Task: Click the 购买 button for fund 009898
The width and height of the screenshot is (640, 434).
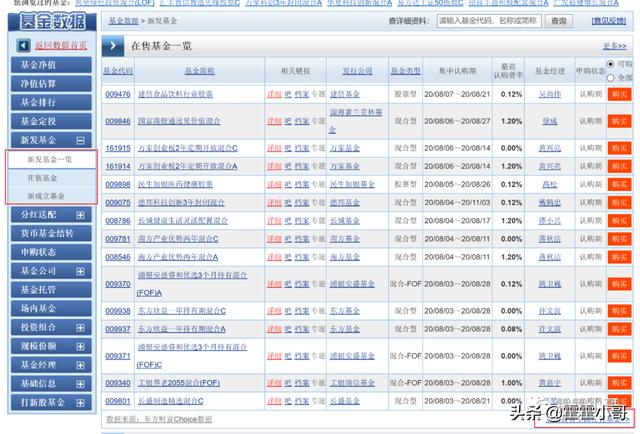Action: [619, 185]
